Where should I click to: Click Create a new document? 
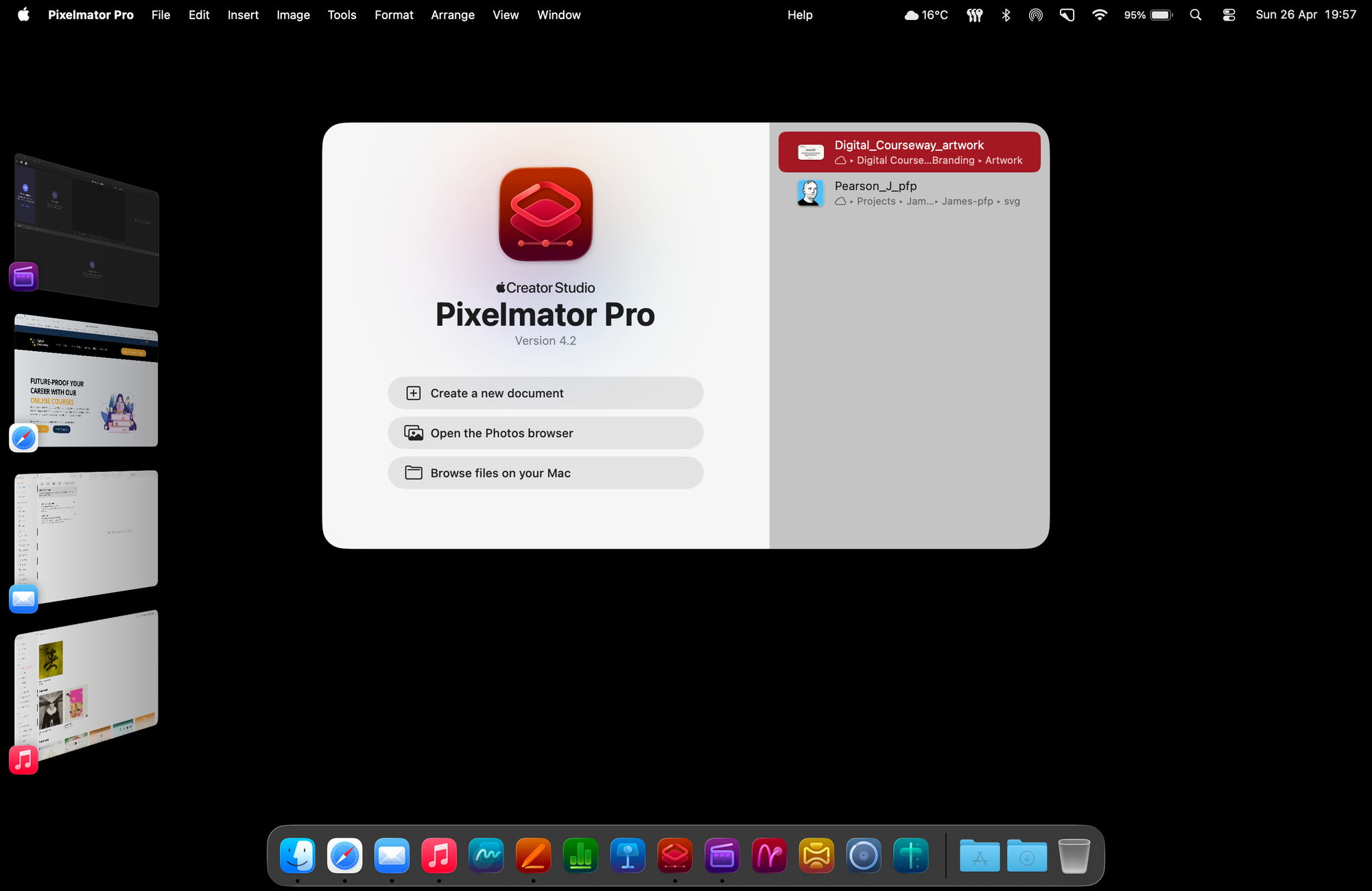coord(545,393)
